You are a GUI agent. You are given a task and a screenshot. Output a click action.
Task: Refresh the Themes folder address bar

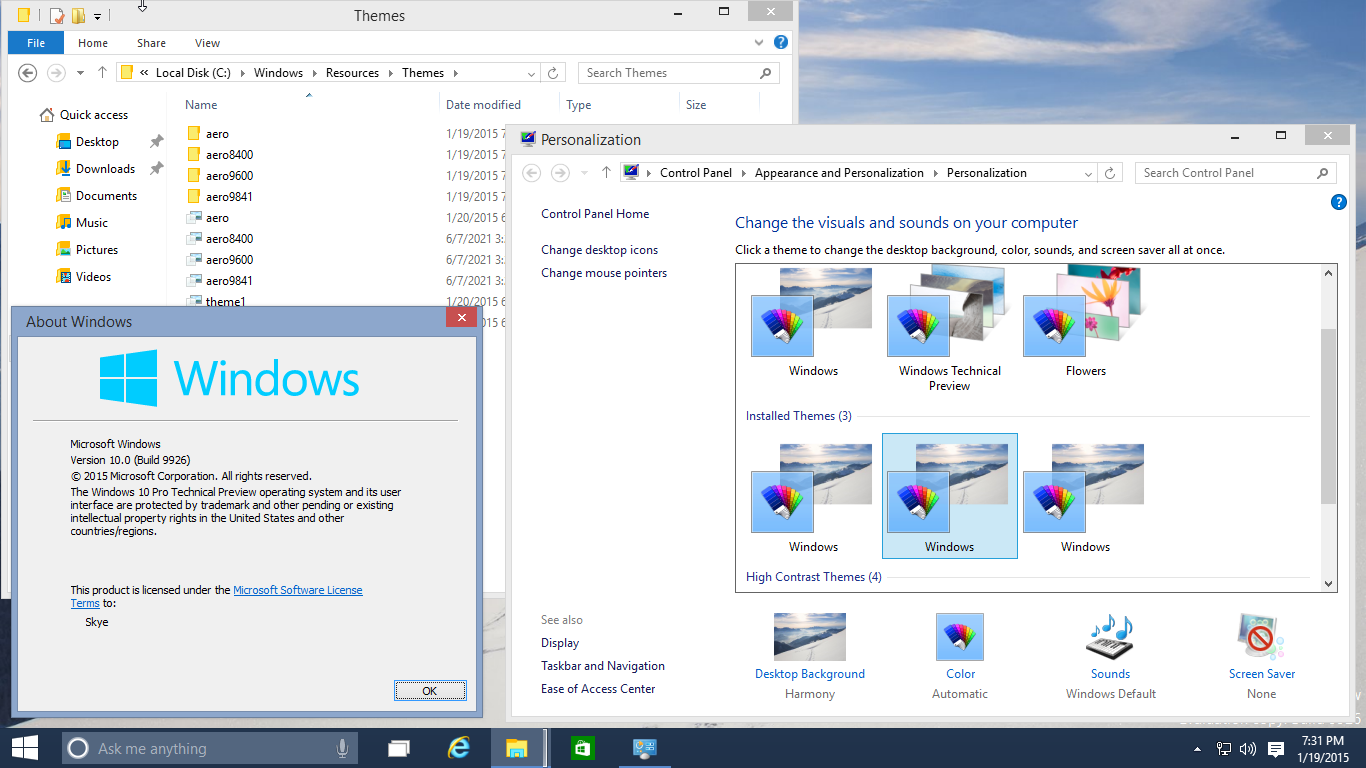(x=553, y=73)
